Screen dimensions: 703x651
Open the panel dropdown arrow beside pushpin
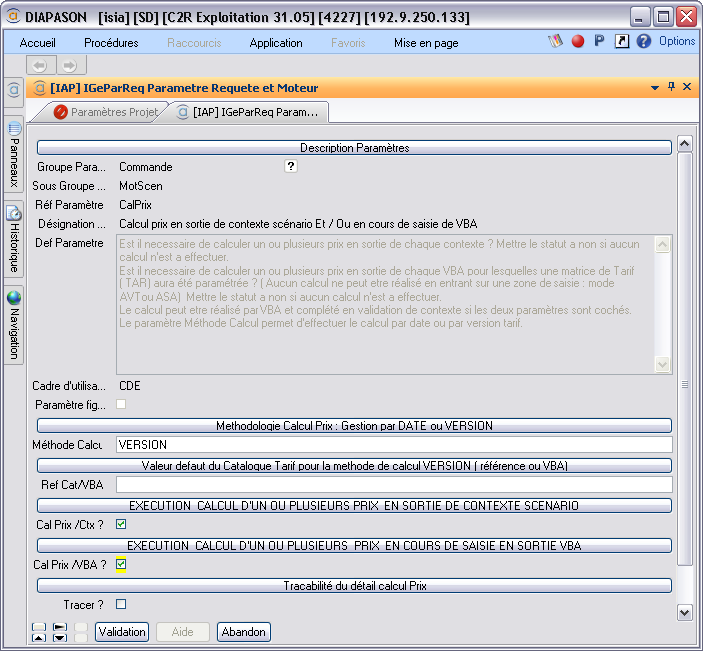655,87
